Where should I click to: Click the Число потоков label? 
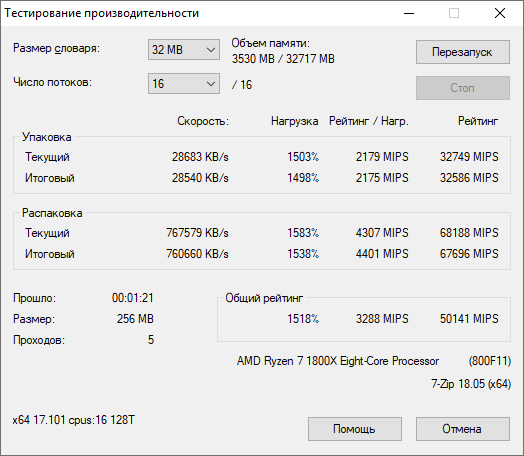point(52,82)
